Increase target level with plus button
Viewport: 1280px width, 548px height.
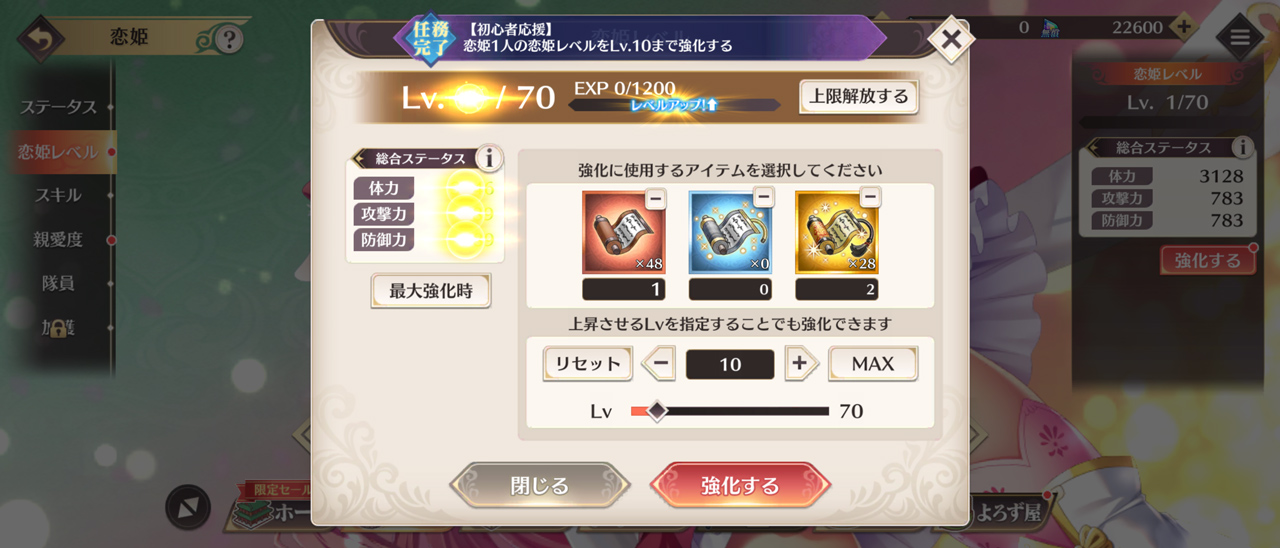[798, 364]
